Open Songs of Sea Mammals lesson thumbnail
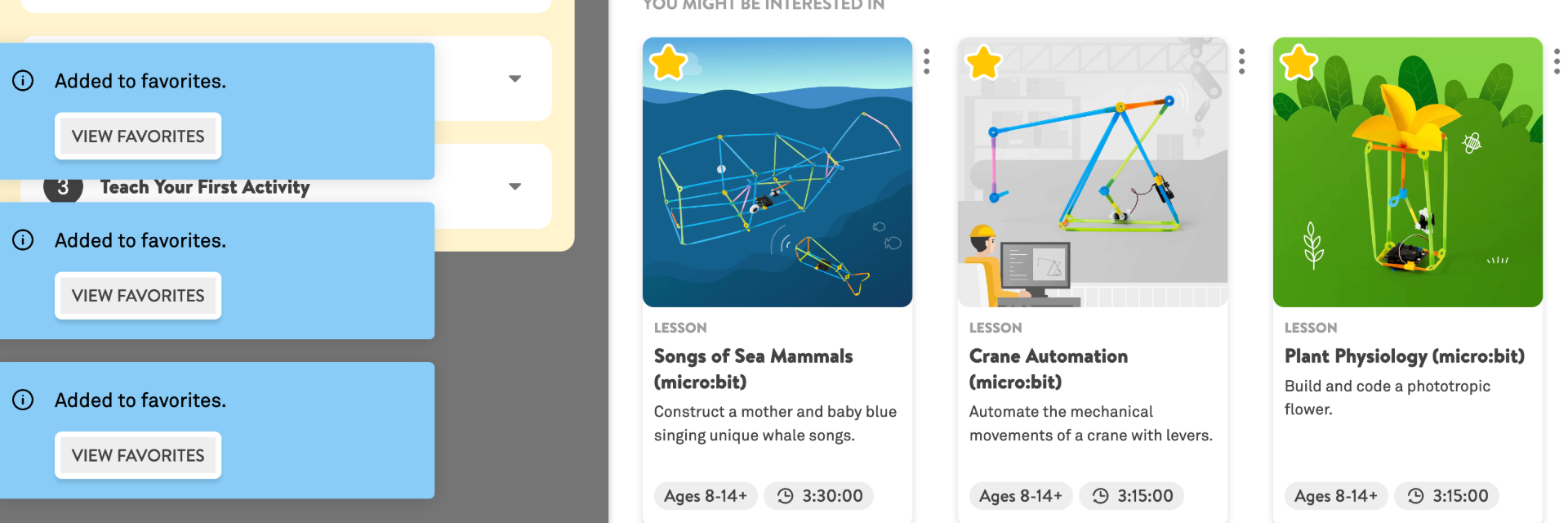The height and width of the screenshot is (523, 1568). coord(777,172)
